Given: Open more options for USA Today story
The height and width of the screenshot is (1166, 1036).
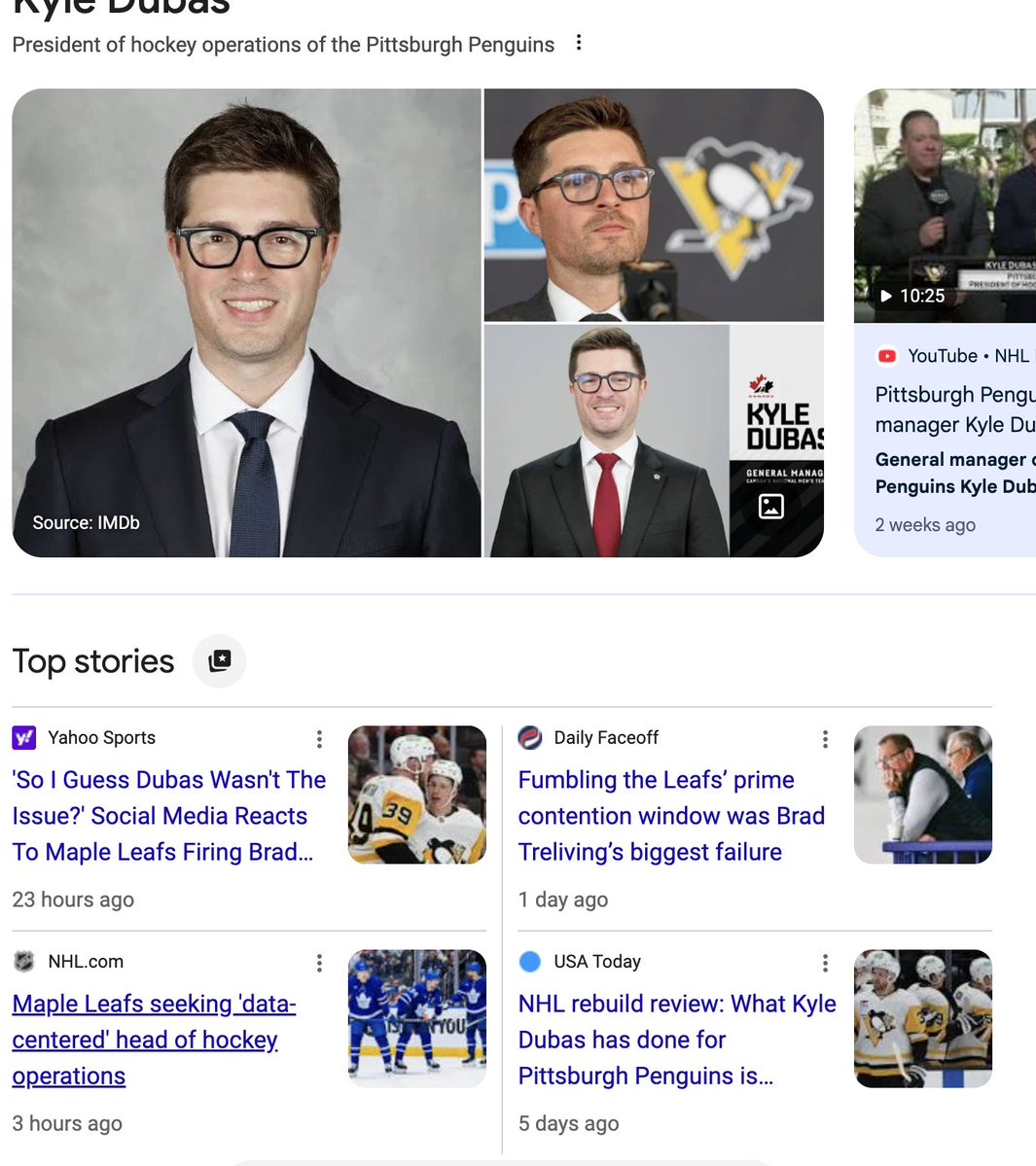Looking at the screenshot, I should click(x=825, y=963).
